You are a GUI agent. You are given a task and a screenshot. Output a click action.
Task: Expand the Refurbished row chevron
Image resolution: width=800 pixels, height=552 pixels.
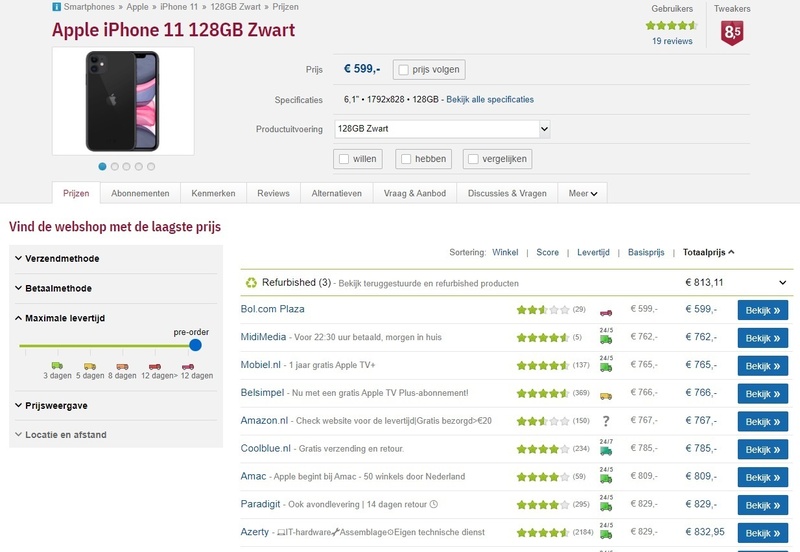click(x=782, y=283)
